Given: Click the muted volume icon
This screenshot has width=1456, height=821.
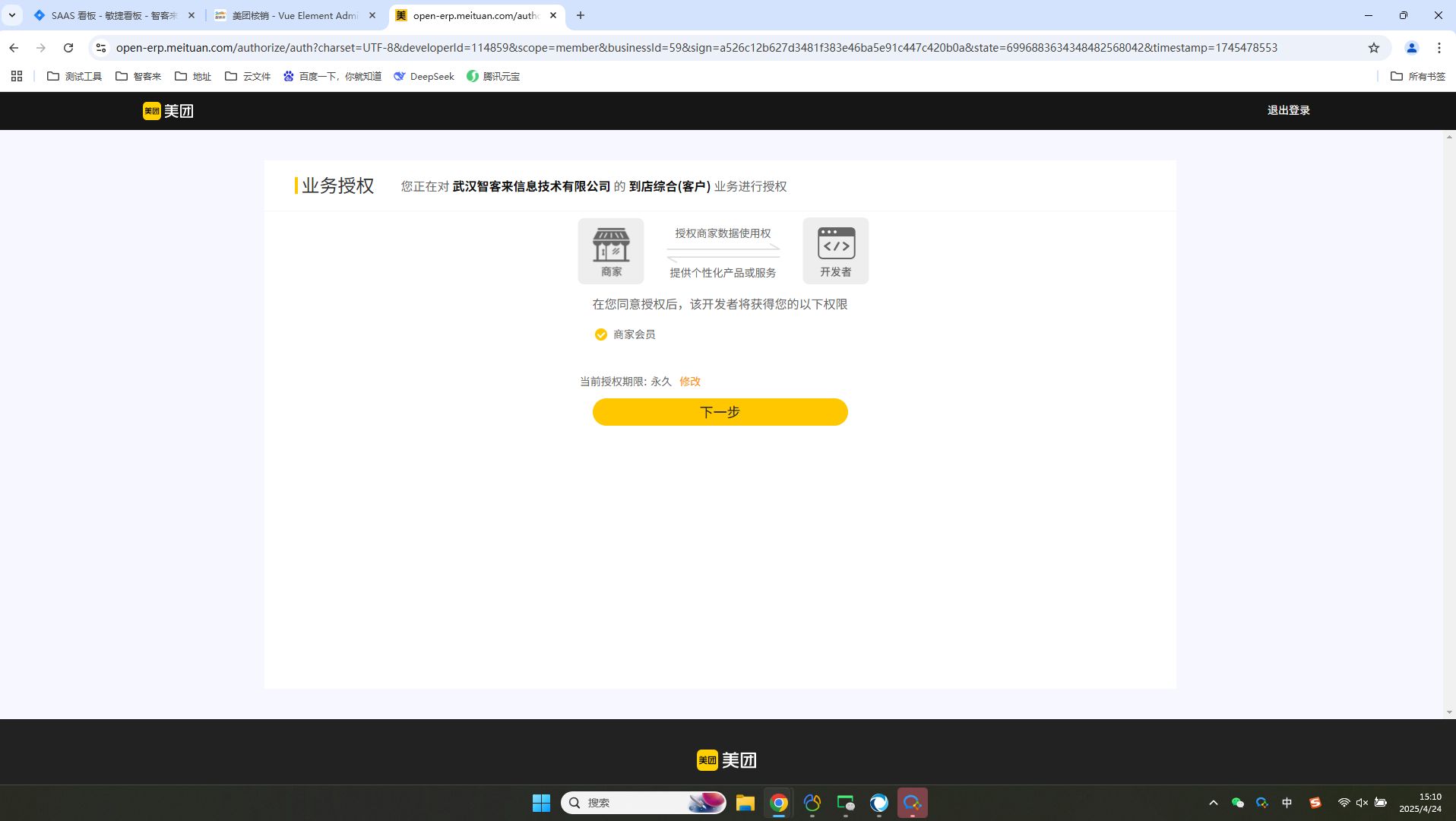Looking at the screenshot, I should tap(1362, 803).
